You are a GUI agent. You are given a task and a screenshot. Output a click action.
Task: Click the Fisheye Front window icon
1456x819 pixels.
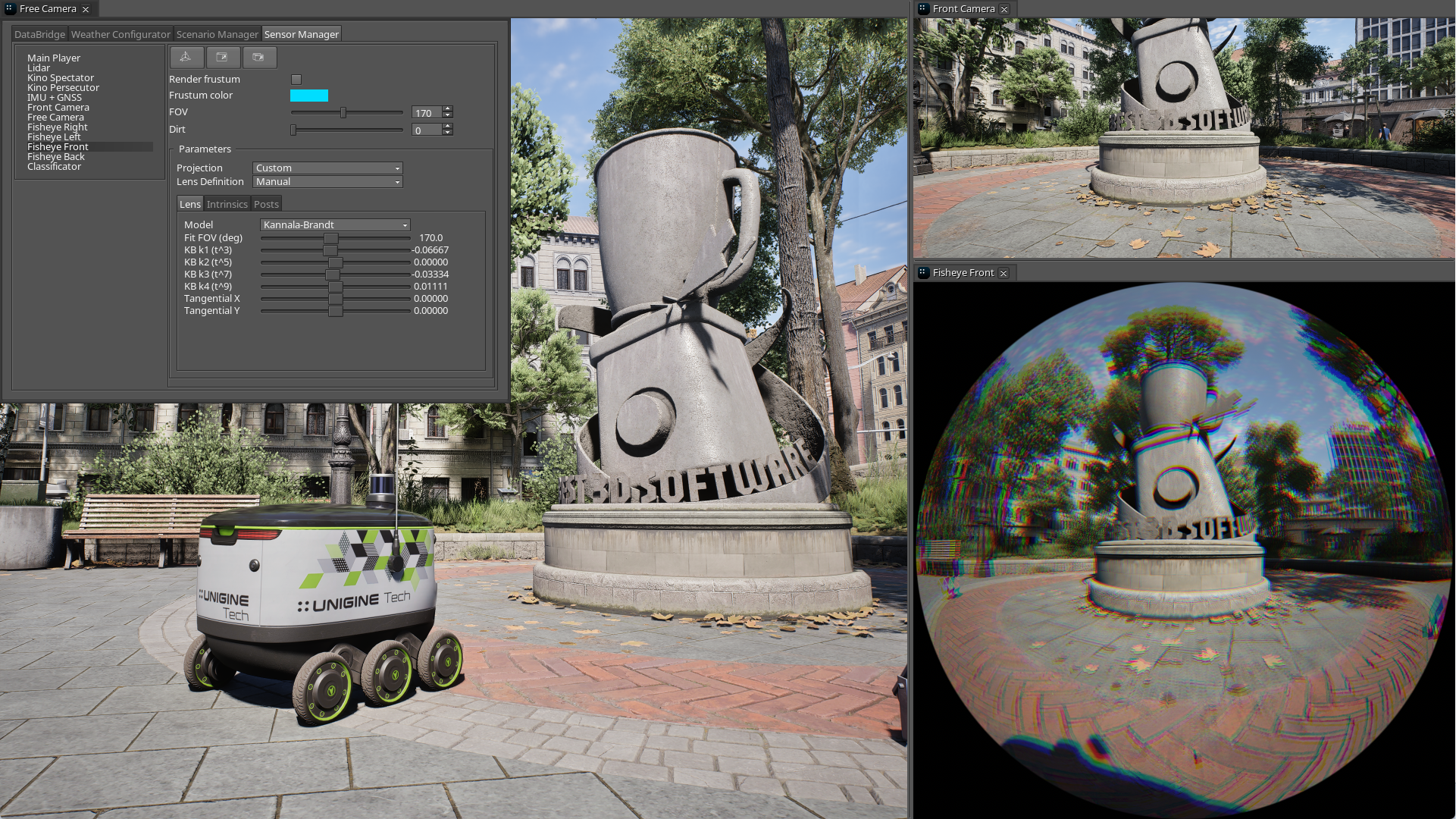[x=923, y=273]
